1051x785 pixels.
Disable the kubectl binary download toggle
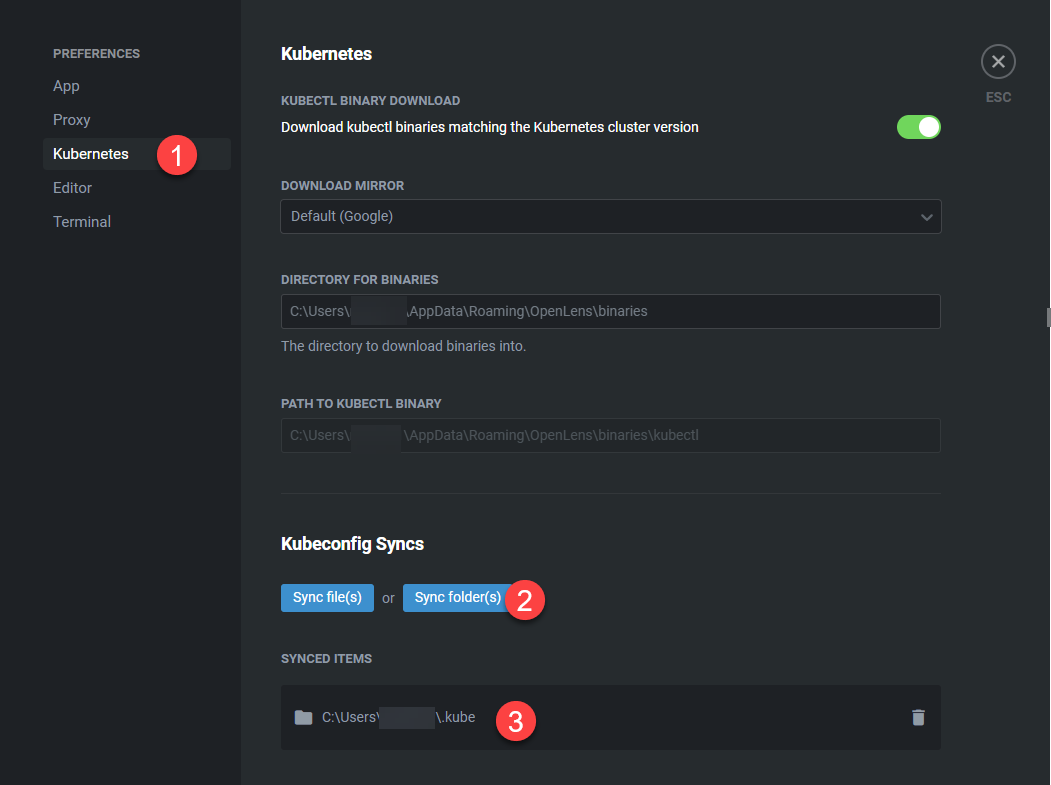(x=918, y=127)
